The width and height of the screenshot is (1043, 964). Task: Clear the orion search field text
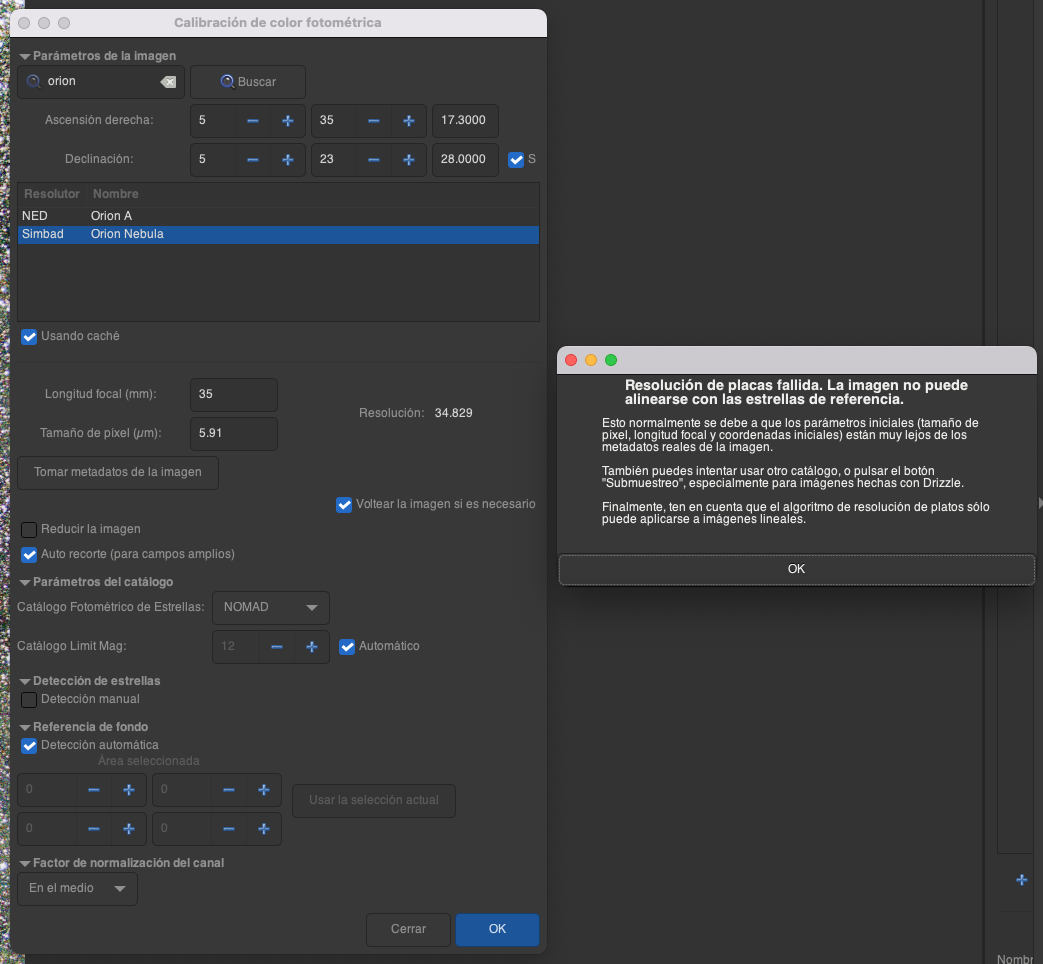[168, 82]
